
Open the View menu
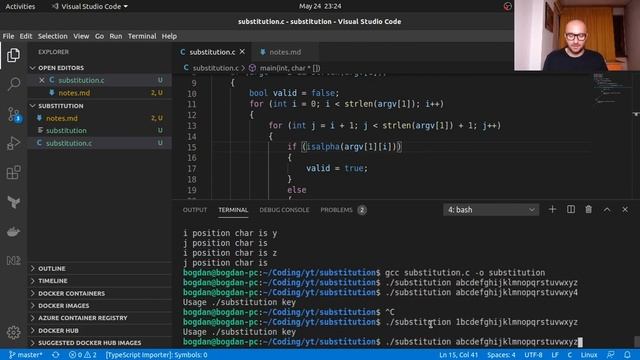coord(81,36)
